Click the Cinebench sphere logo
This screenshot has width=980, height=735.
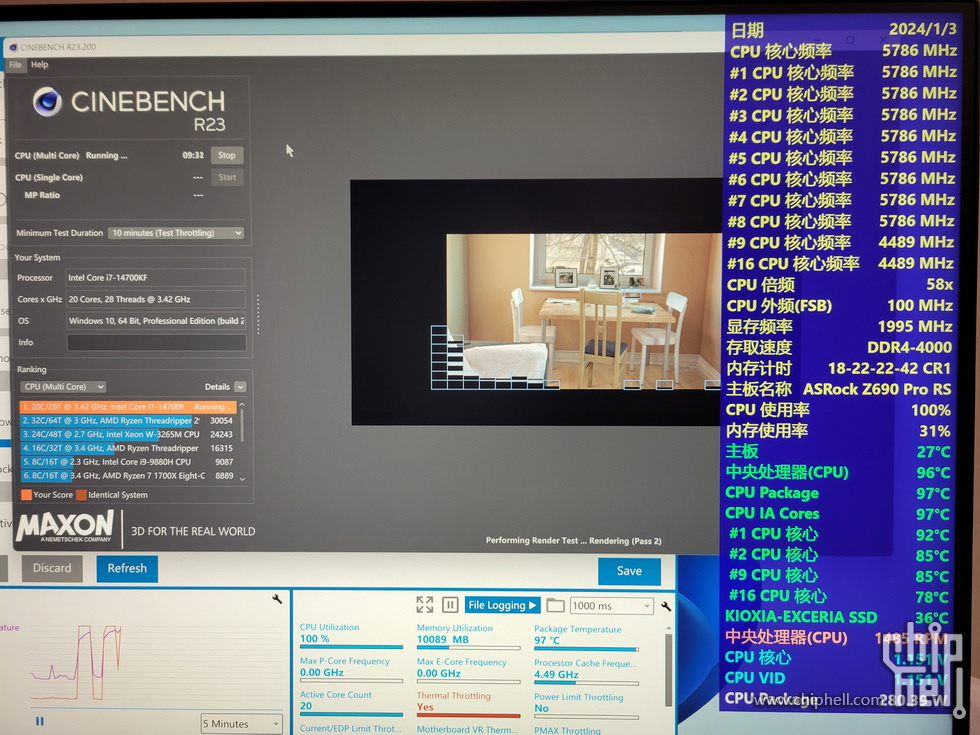click(x=48, y=101)
